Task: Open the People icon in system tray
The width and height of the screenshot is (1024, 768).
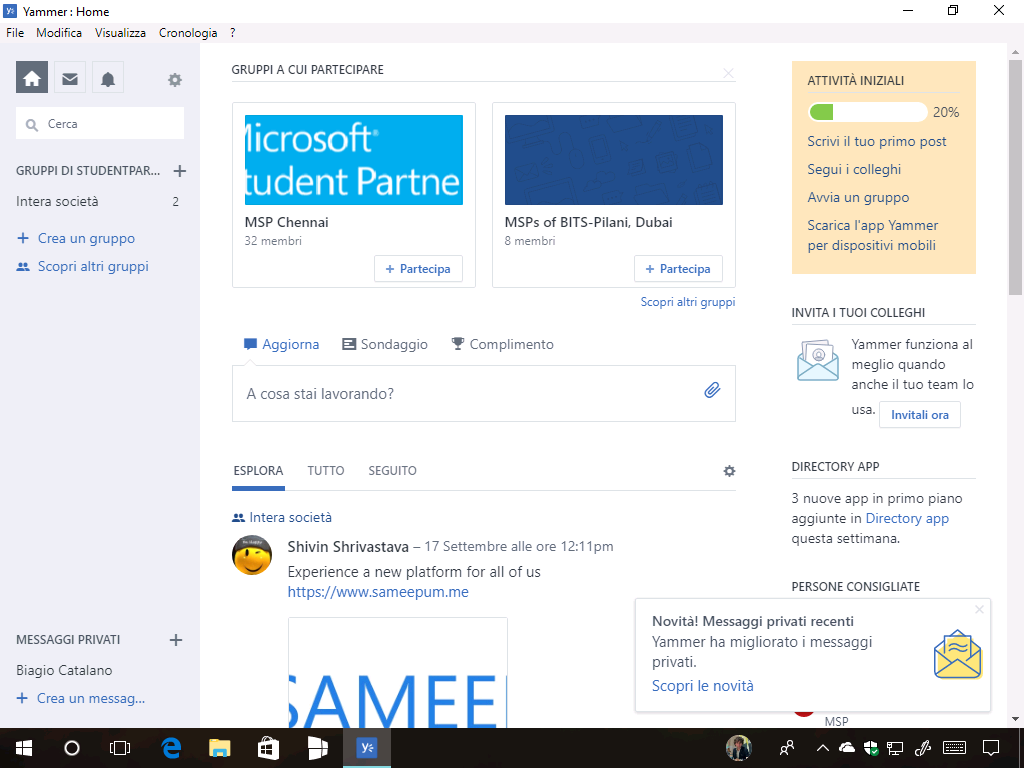Action: 787,748
